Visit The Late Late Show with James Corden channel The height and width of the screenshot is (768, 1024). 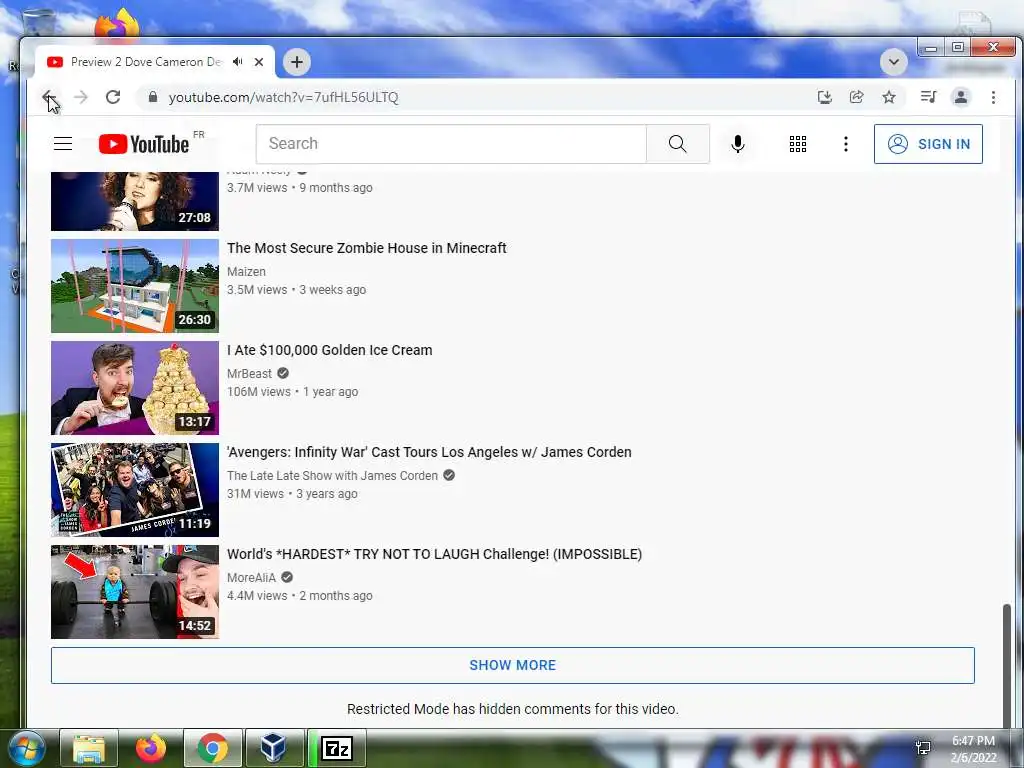click(x=332, y=475)
